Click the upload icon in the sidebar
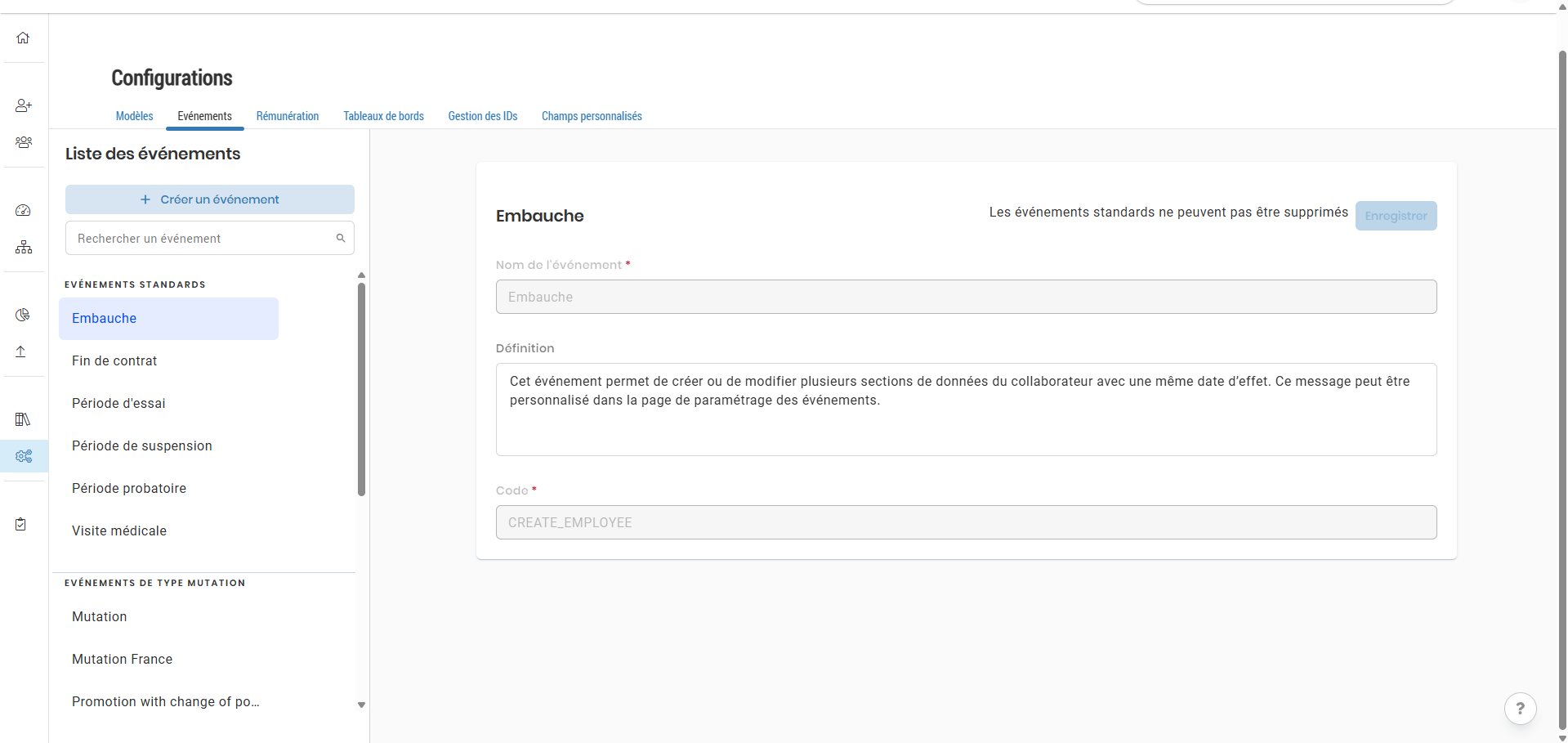1568x743 pixels. pos(20,351)
